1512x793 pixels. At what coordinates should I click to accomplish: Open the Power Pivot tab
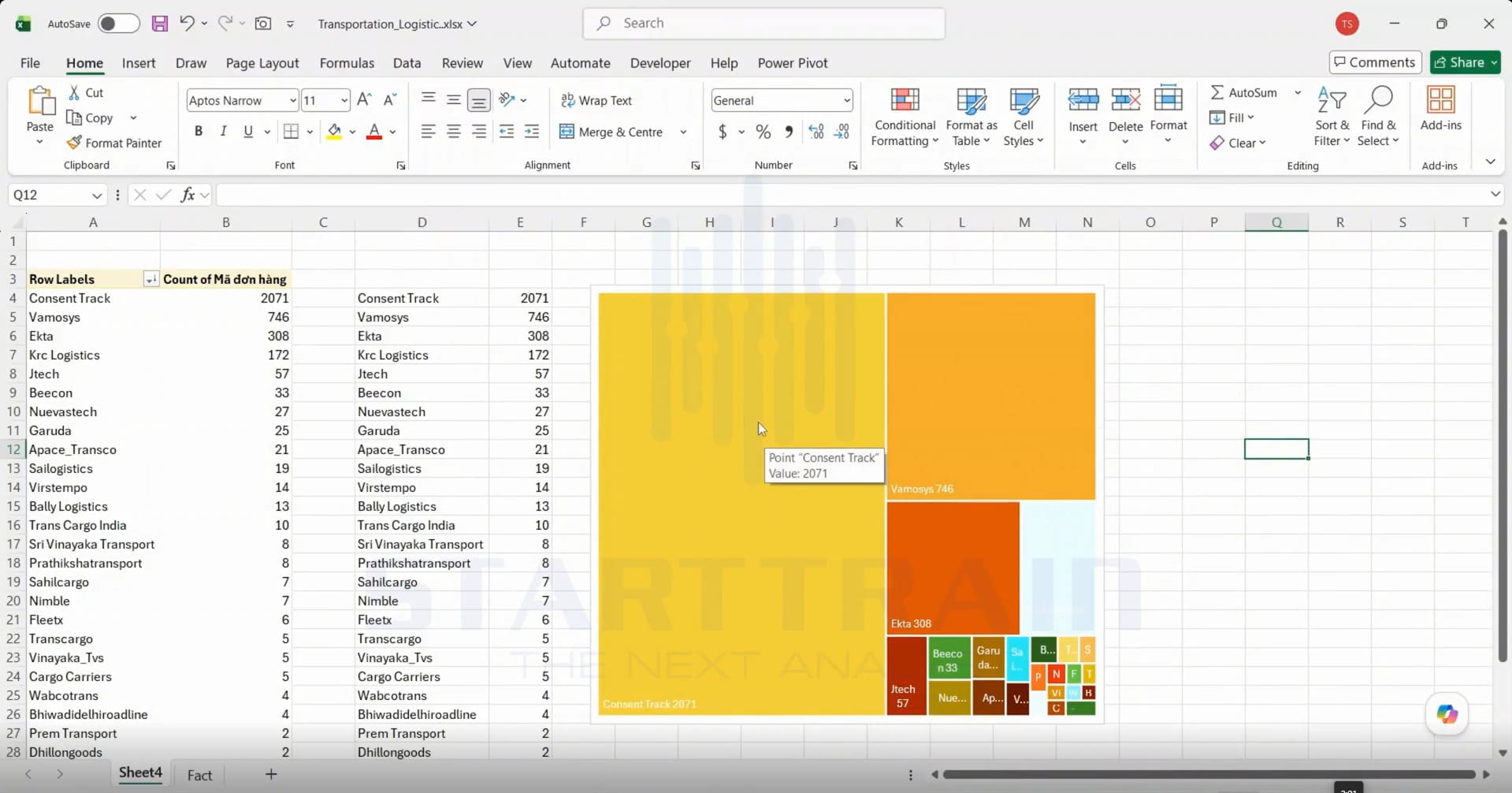pos(793,63)
